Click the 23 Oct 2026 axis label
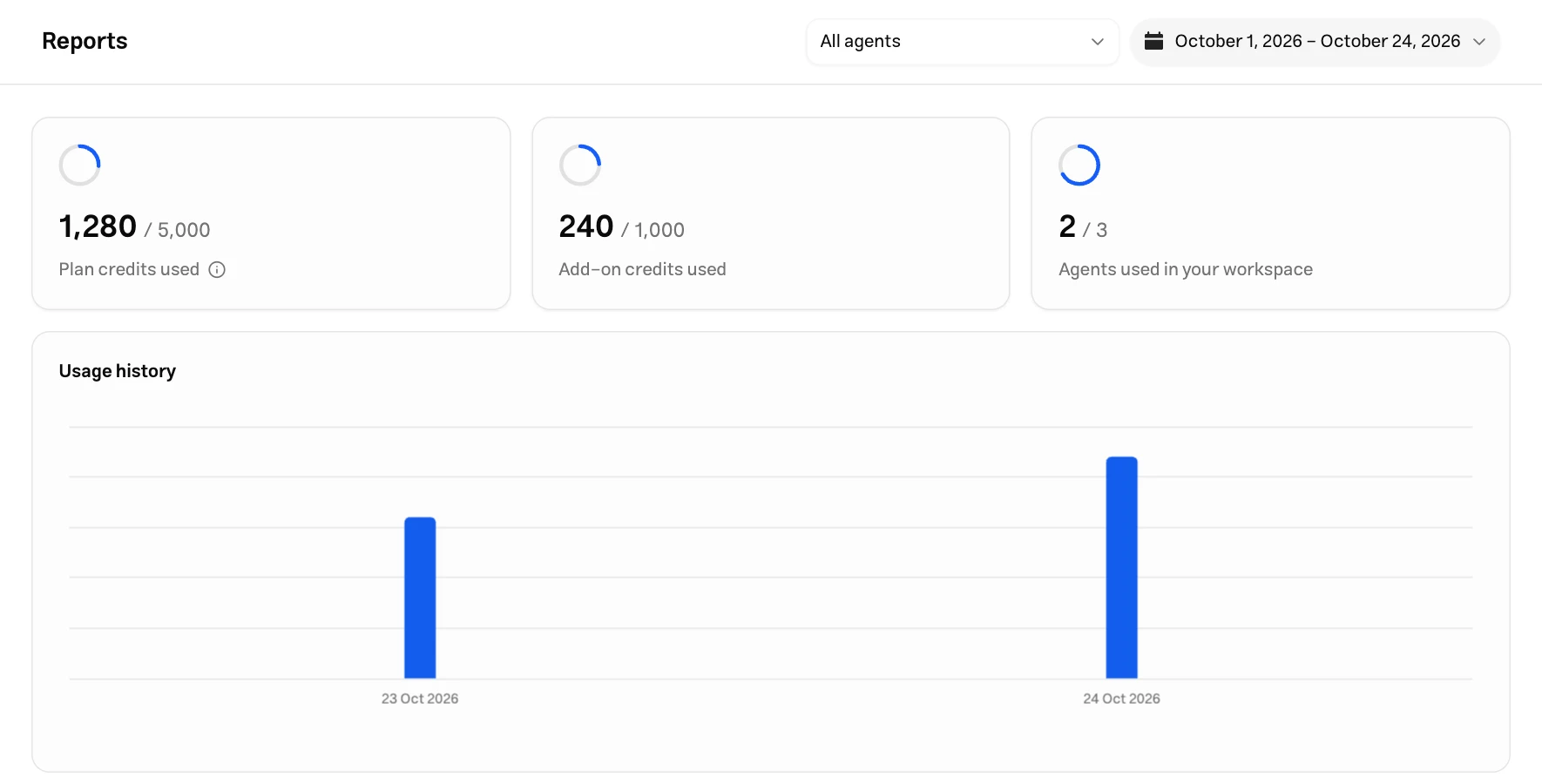 (x=420, y=699)
